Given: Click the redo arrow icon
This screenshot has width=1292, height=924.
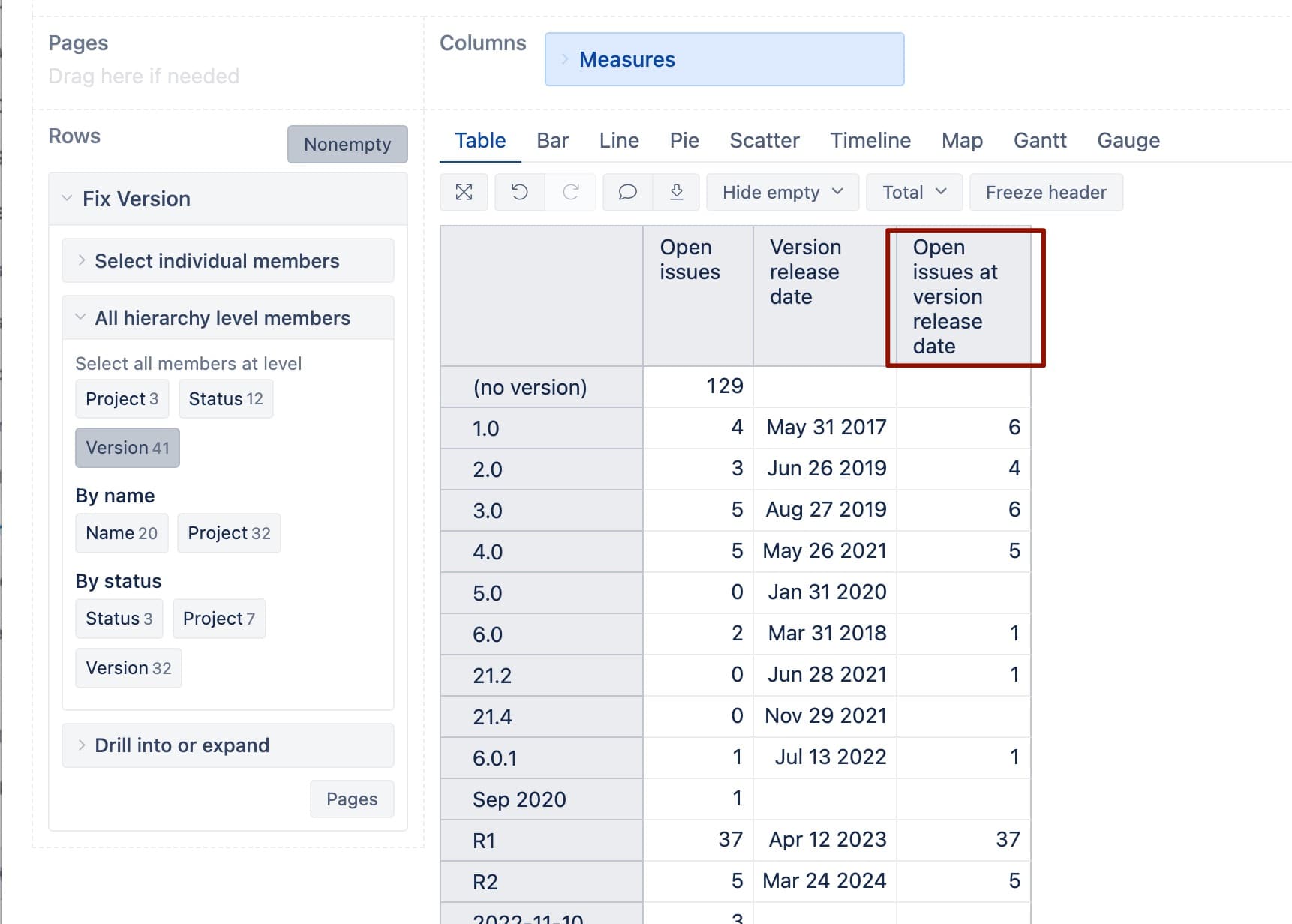Looking at the screenshot, I should click(570, 193).
